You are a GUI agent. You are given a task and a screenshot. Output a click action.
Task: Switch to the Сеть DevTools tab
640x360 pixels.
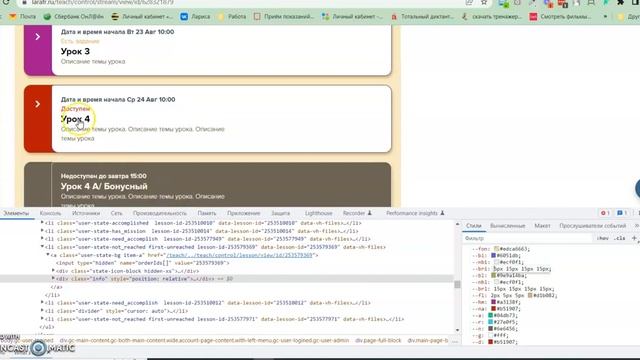(116, 213)
